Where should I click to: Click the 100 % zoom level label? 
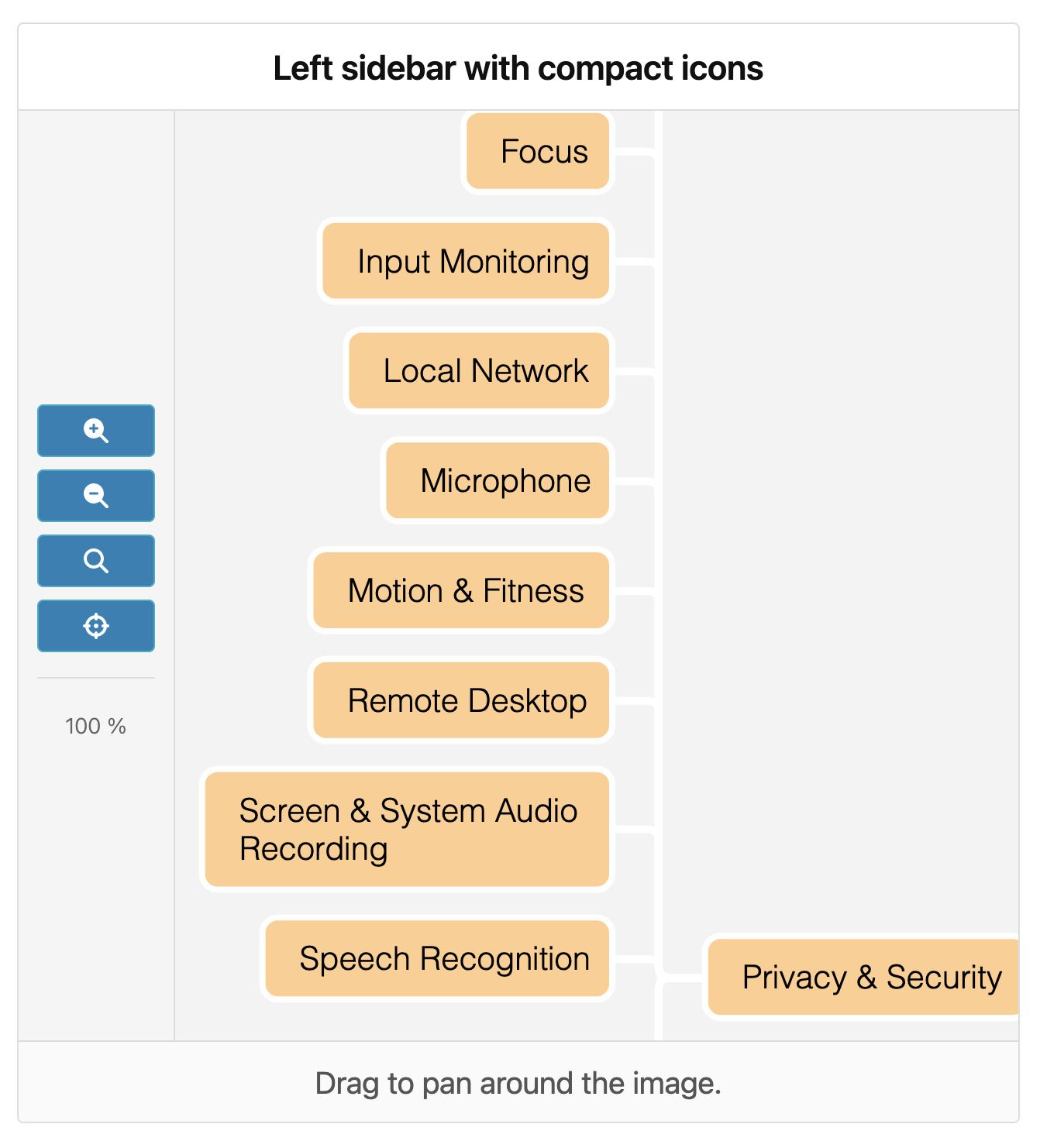point(95,727)
